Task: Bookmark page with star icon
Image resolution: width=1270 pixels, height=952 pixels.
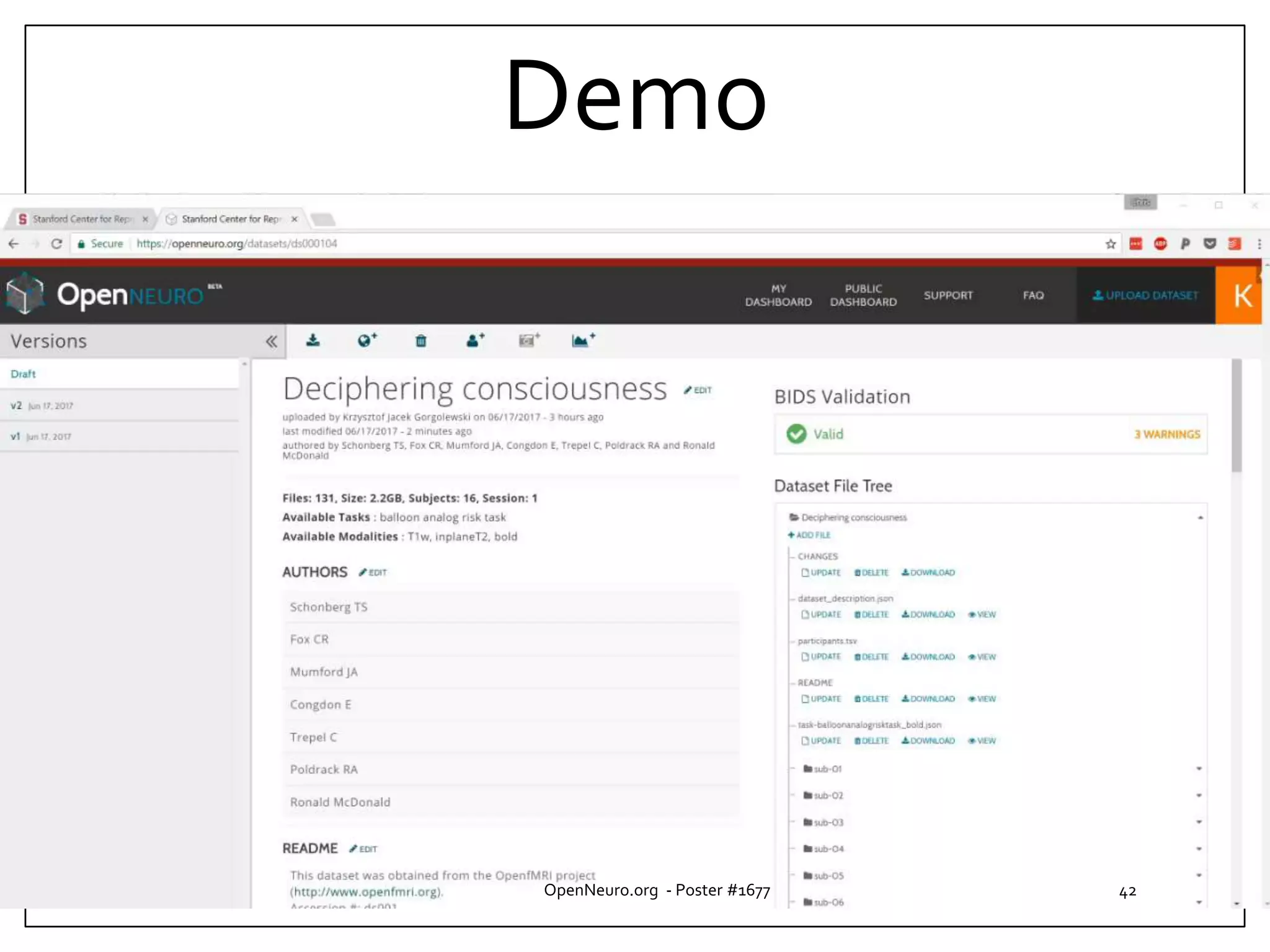Action: tap(1110, 244)
